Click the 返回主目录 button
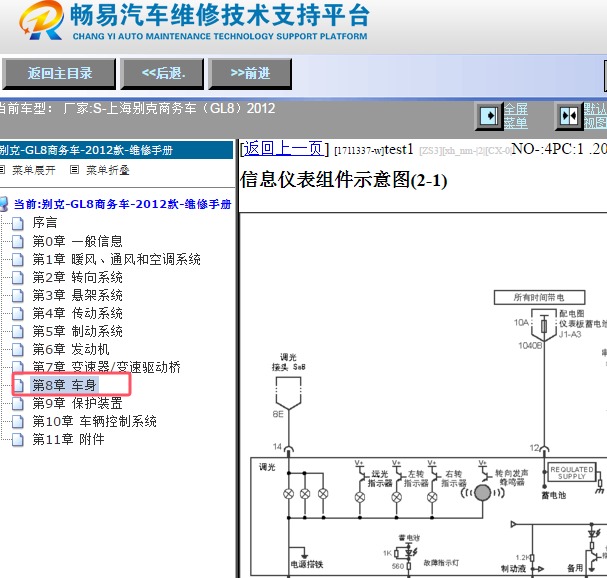 (x=59, y=74)
